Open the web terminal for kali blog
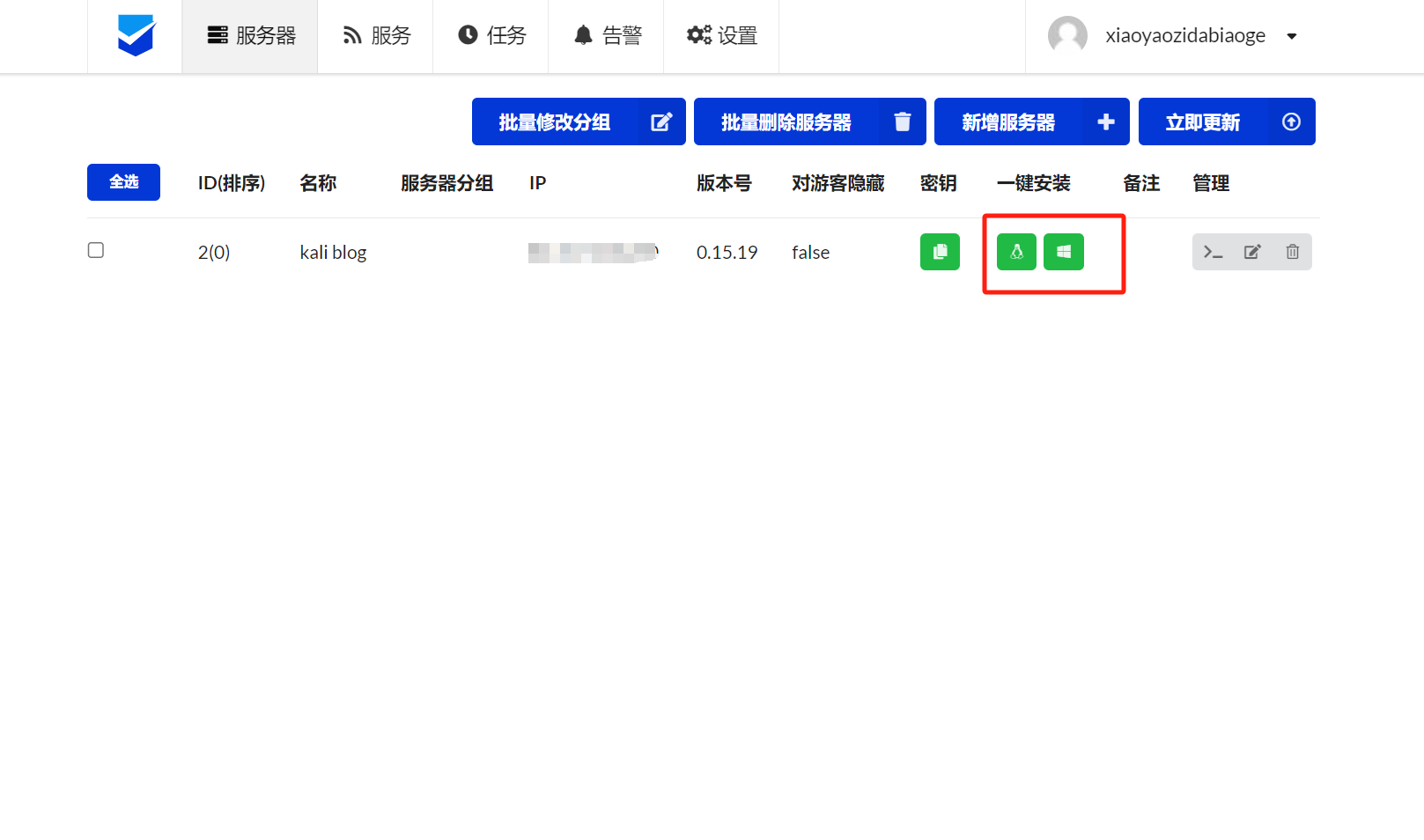Image resolution: width=1424 pixels, height=840 pixels. click(x=1213, y=253)
